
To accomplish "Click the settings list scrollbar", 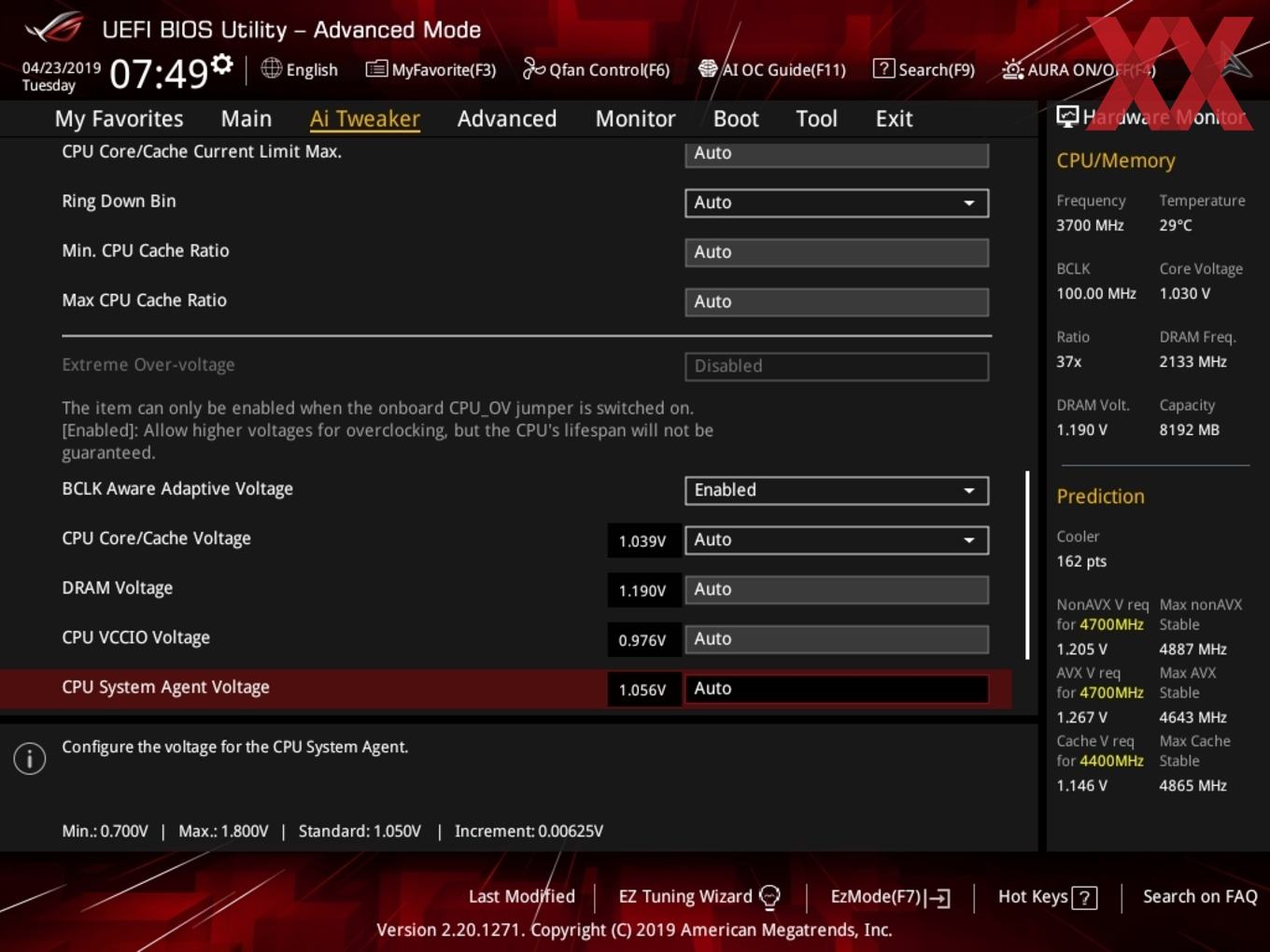I will pyautogui.click(x=1027, y=565).
